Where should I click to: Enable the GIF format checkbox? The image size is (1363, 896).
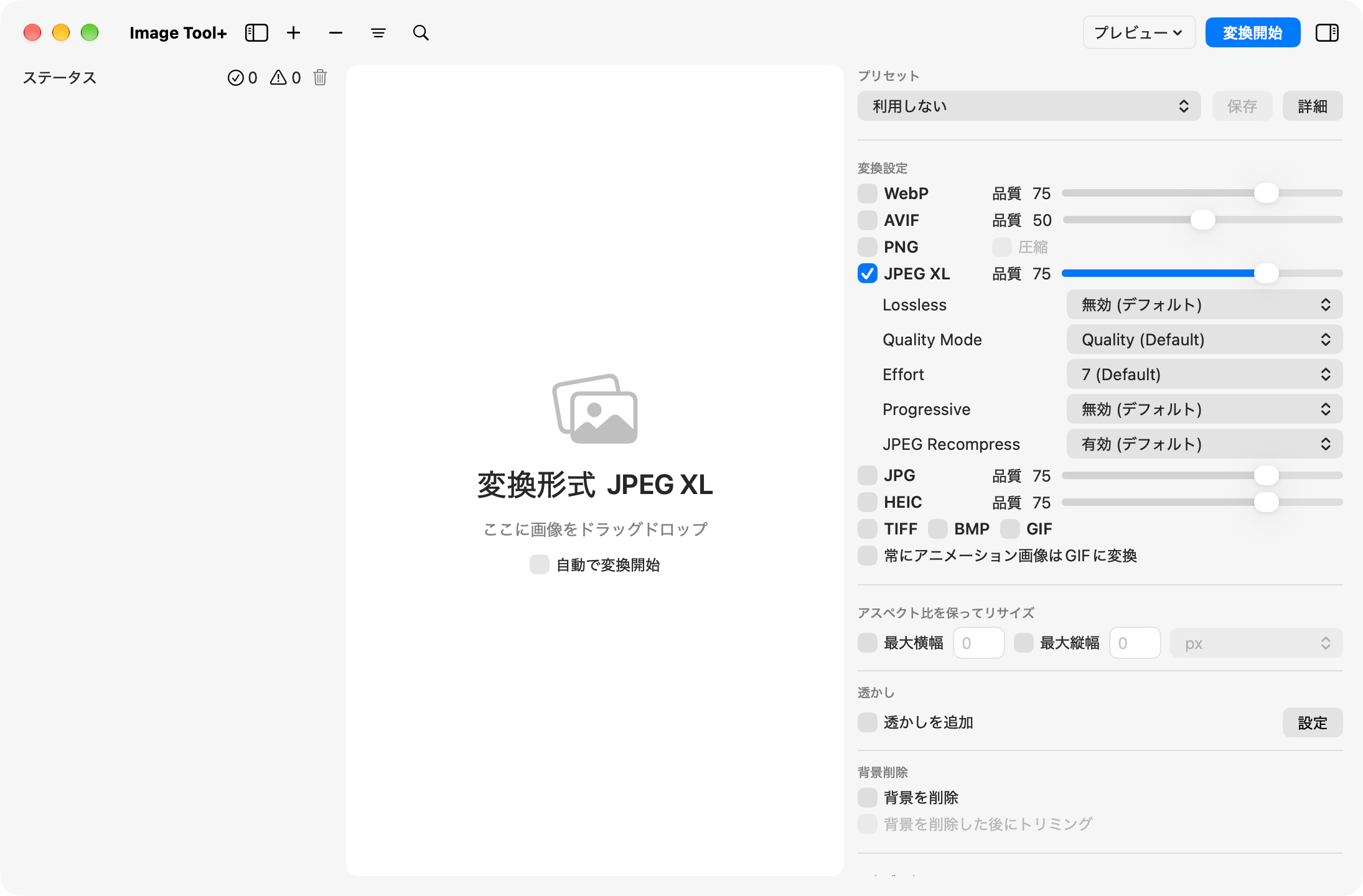1010,529
